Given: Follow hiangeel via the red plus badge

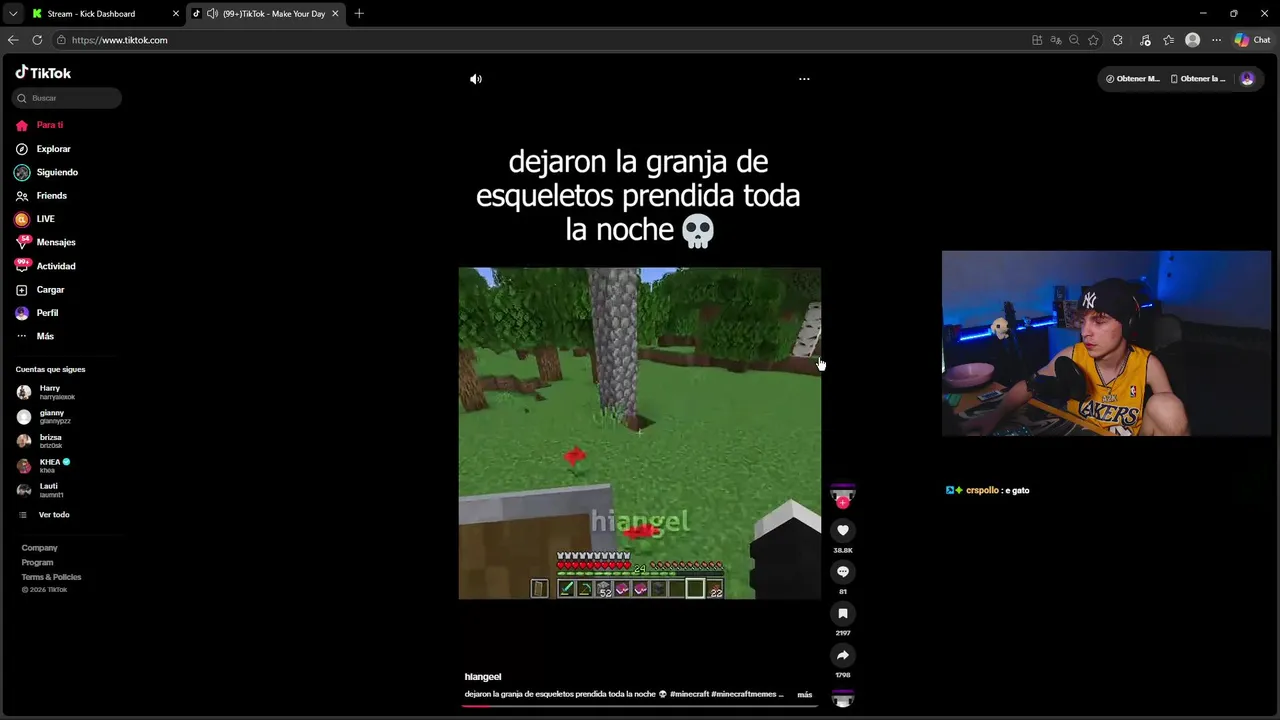Looking at the screenshot, I should pos(843,503).
